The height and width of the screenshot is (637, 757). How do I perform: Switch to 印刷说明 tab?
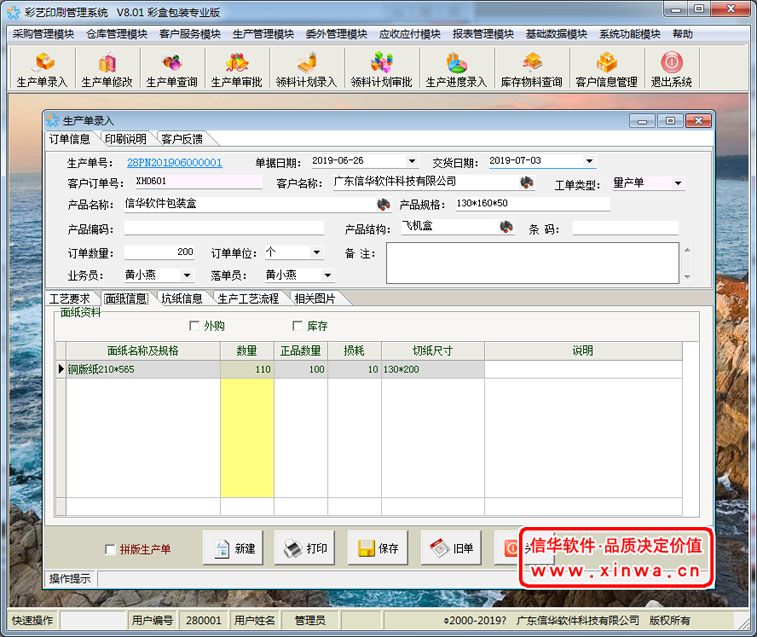(126, 139)
